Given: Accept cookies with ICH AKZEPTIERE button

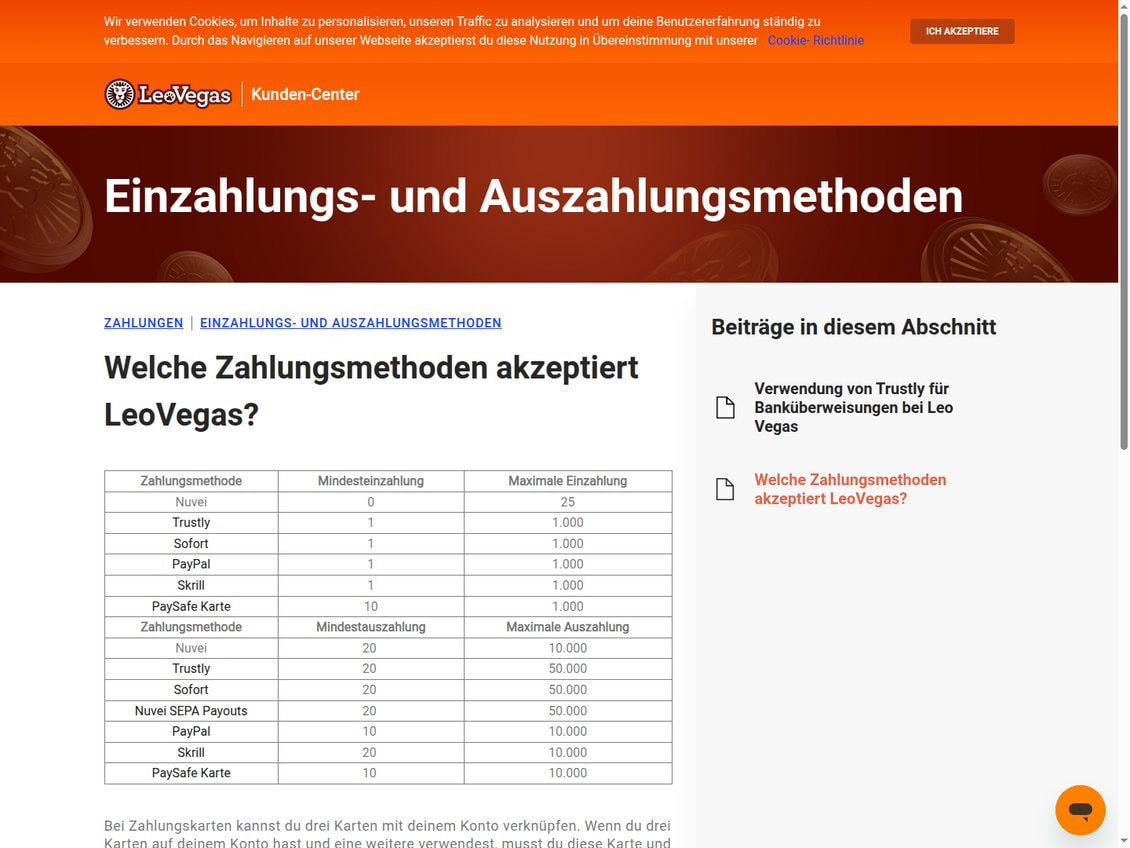Looking at the screenshot, I should click(x=961, y=31).
